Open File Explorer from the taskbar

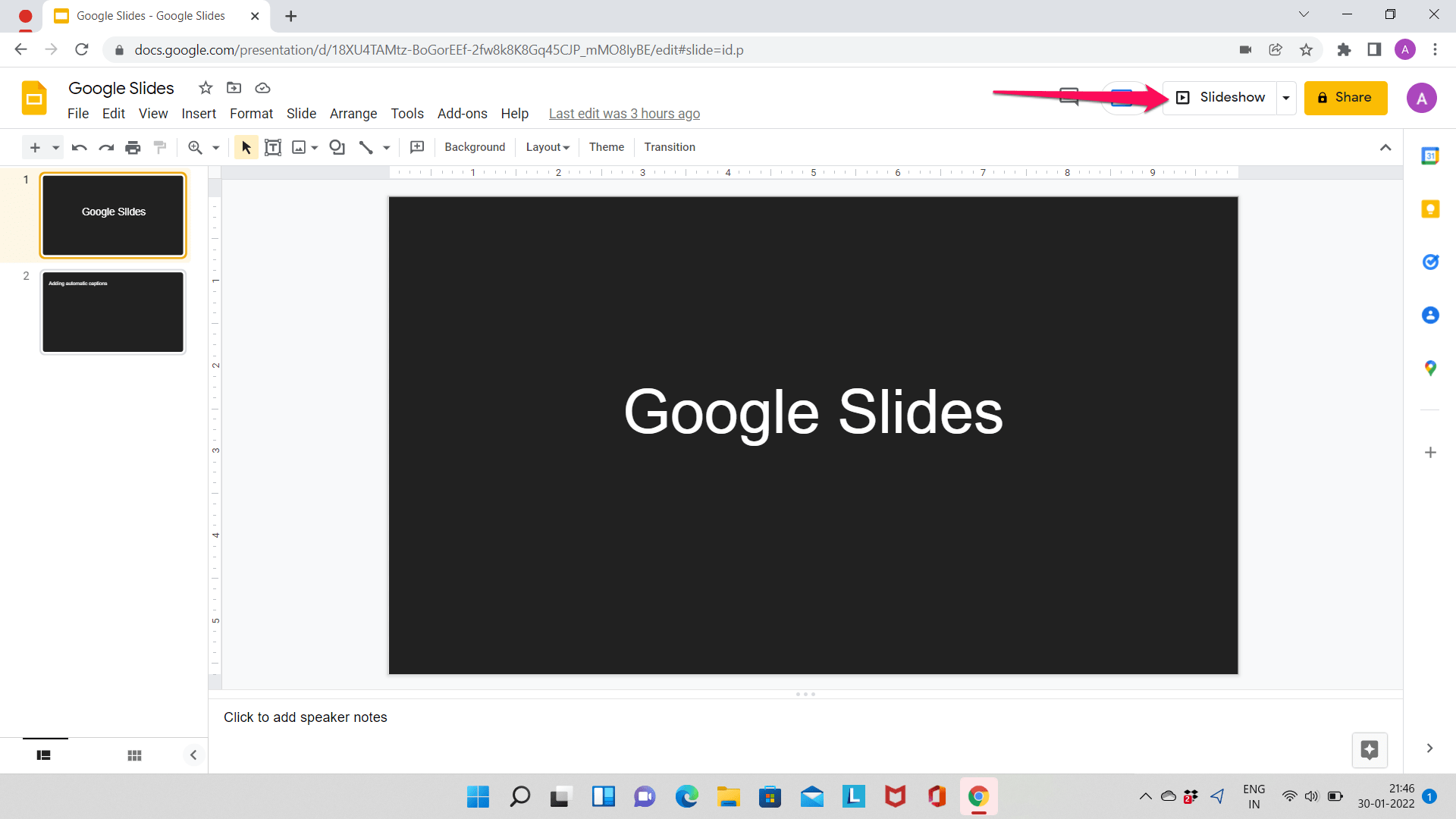(x=728, y=796)
